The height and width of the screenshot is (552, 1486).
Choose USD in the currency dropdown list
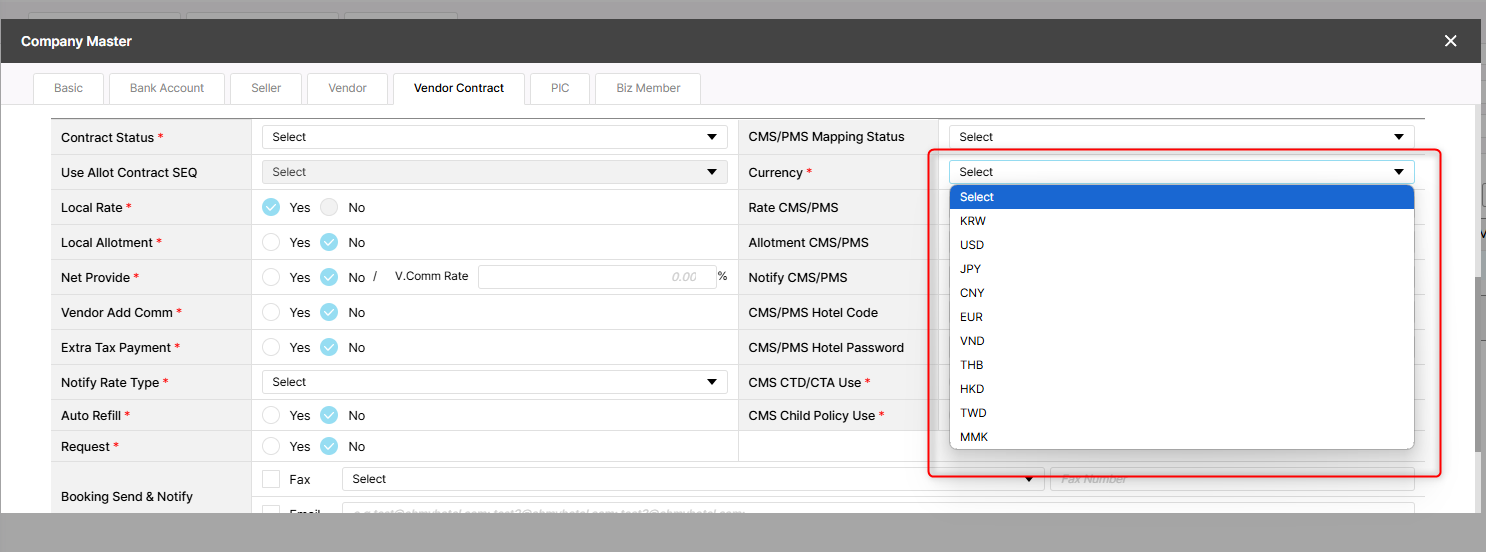pyautogui.click(x=972, y=245)
